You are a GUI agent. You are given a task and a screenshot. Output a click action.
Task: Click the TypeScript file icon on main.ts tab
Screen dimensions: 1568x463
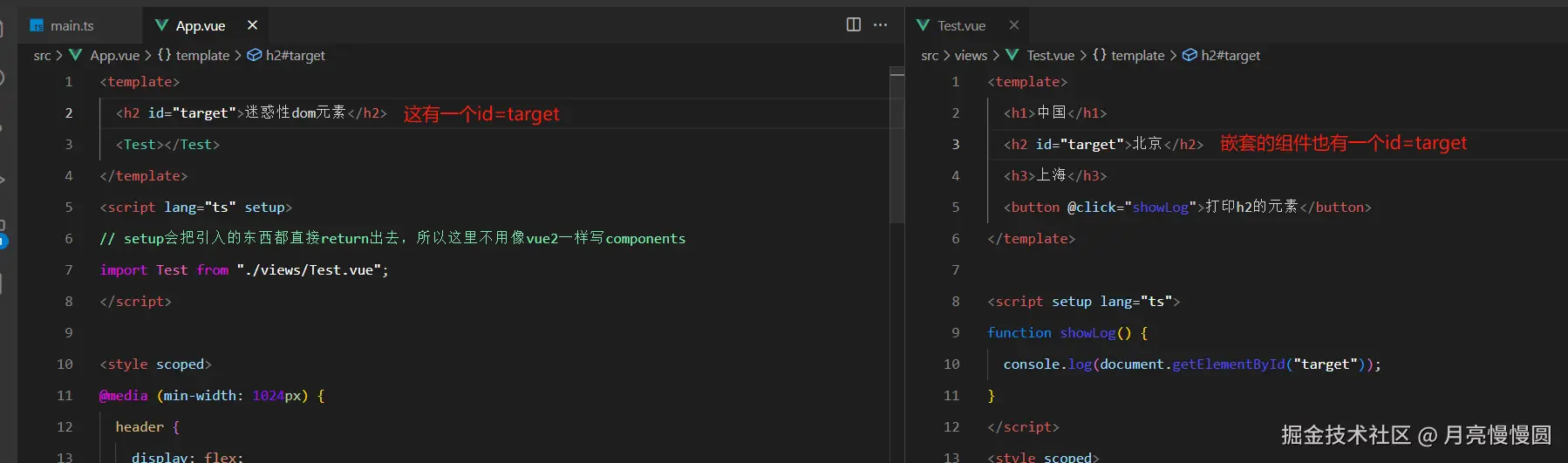coord(37,26)
